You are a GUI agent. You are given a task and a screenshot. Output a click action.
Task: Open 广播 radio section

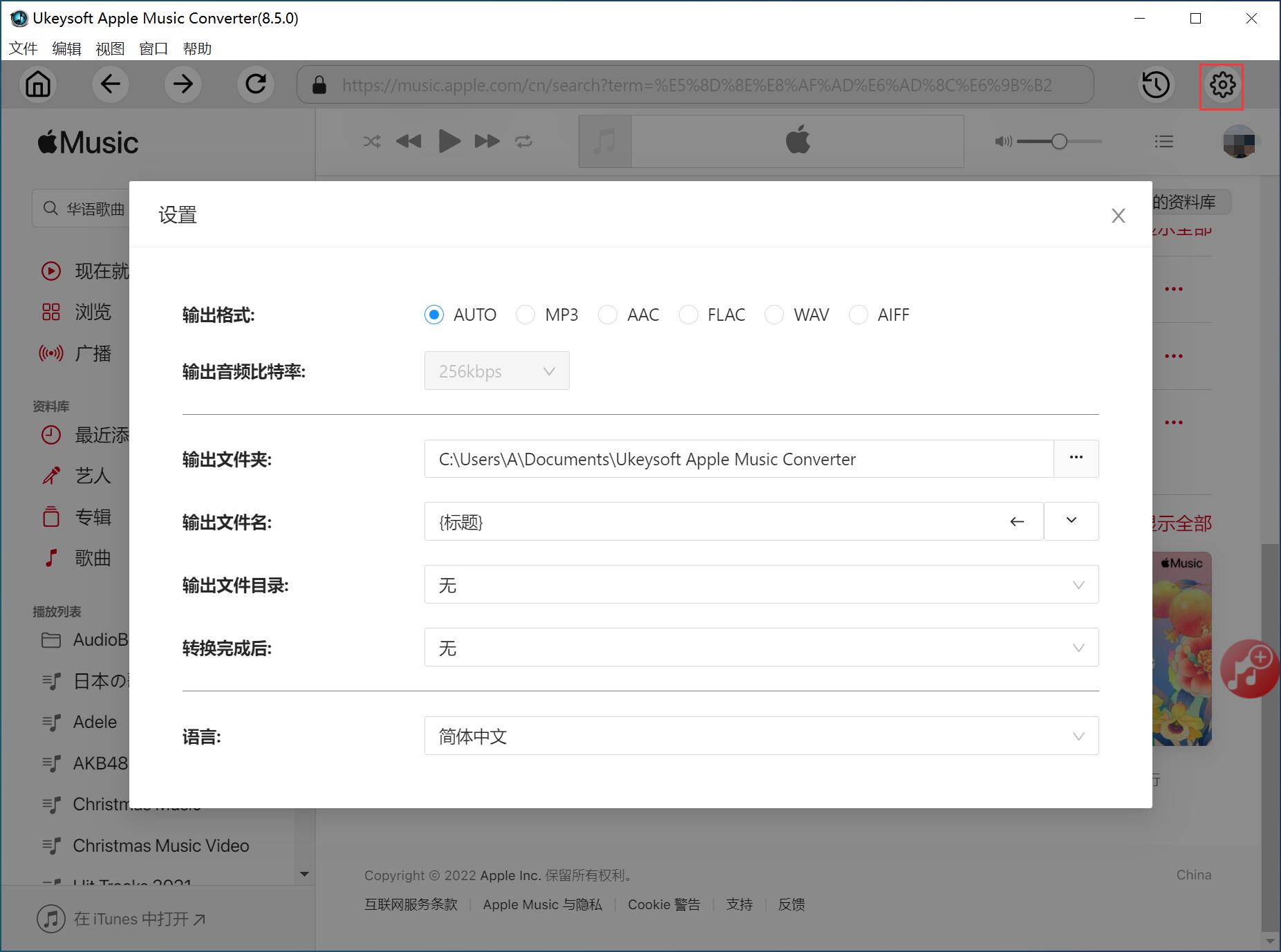click(77, 354)
